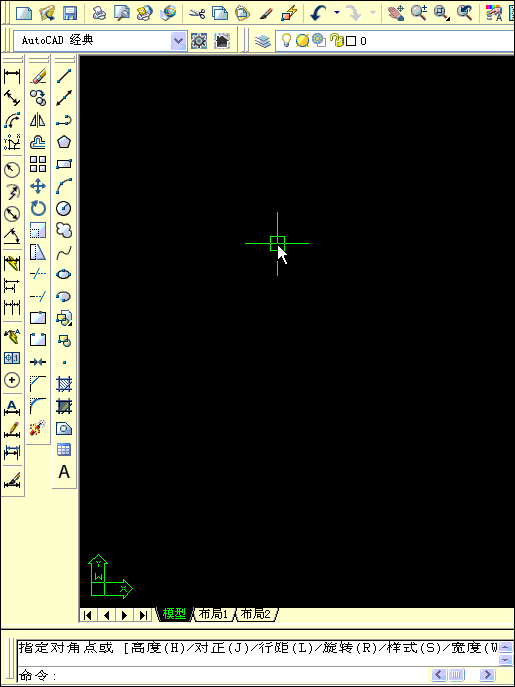Switch to the 布局2 tab

256,614
